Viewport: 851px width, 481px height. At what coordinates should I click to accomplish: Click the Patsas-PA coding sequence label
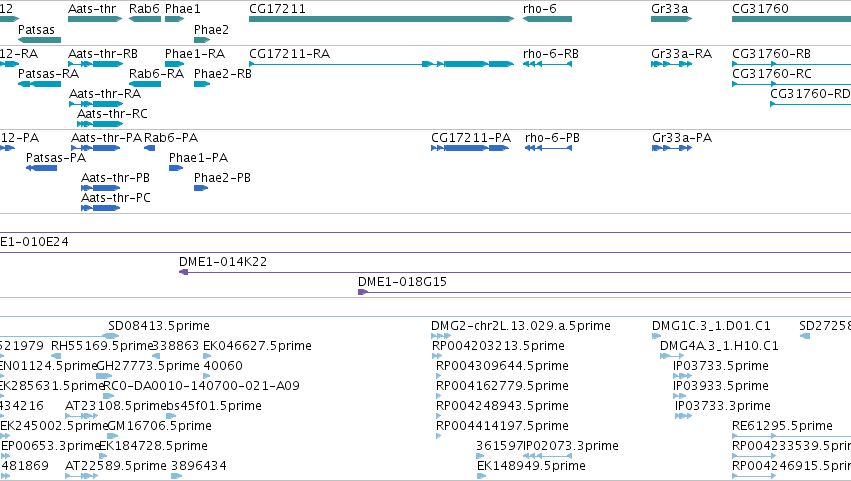click(56, 158)
